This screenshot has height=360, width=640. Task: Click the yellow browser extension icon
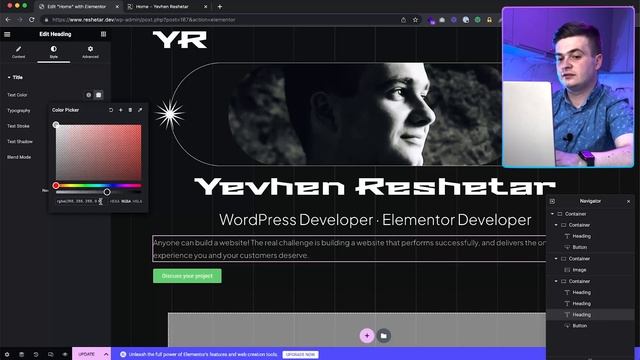489,20
